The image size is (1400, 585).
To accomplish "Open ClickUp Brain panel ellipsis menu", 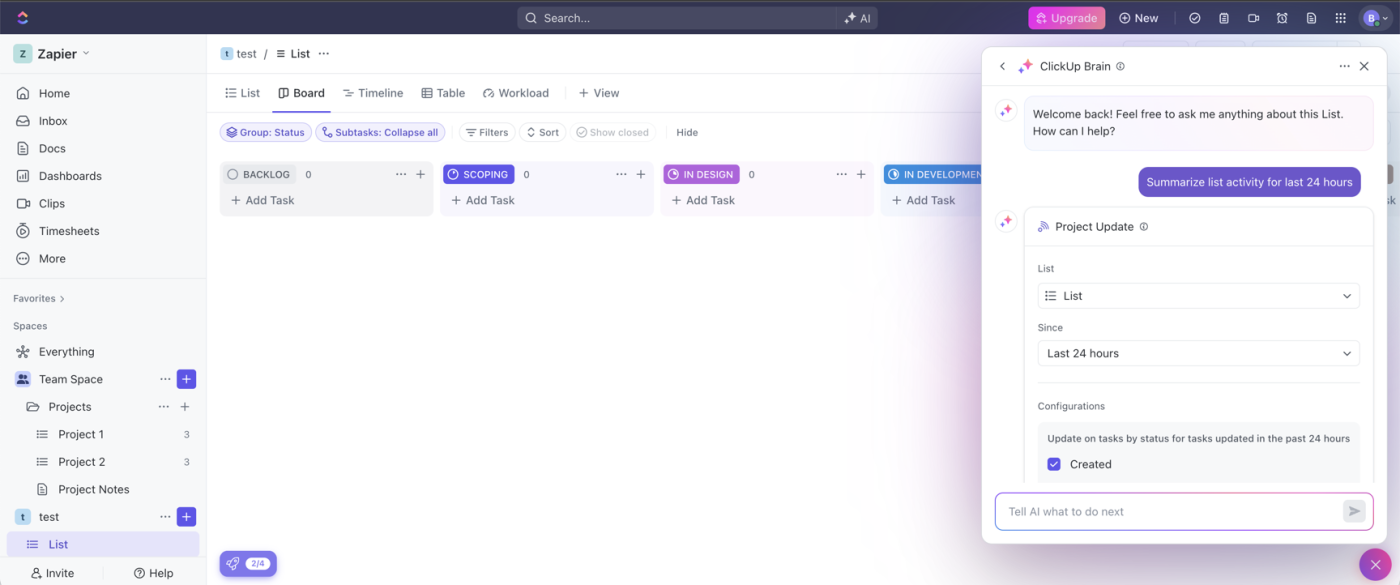I will click(x=1344, y=66).
